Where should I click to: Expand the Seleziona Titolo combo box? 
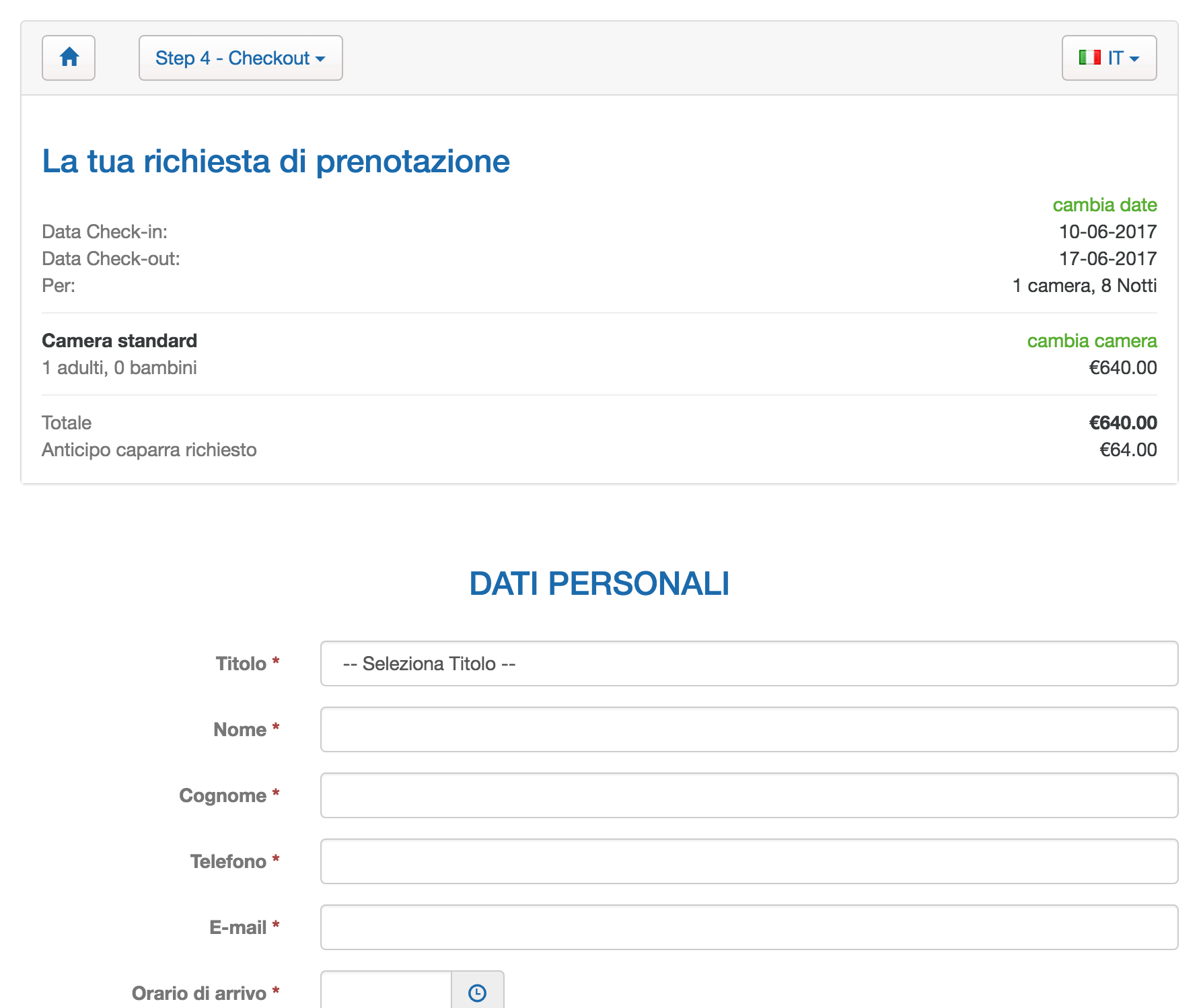tap(748, 663)
